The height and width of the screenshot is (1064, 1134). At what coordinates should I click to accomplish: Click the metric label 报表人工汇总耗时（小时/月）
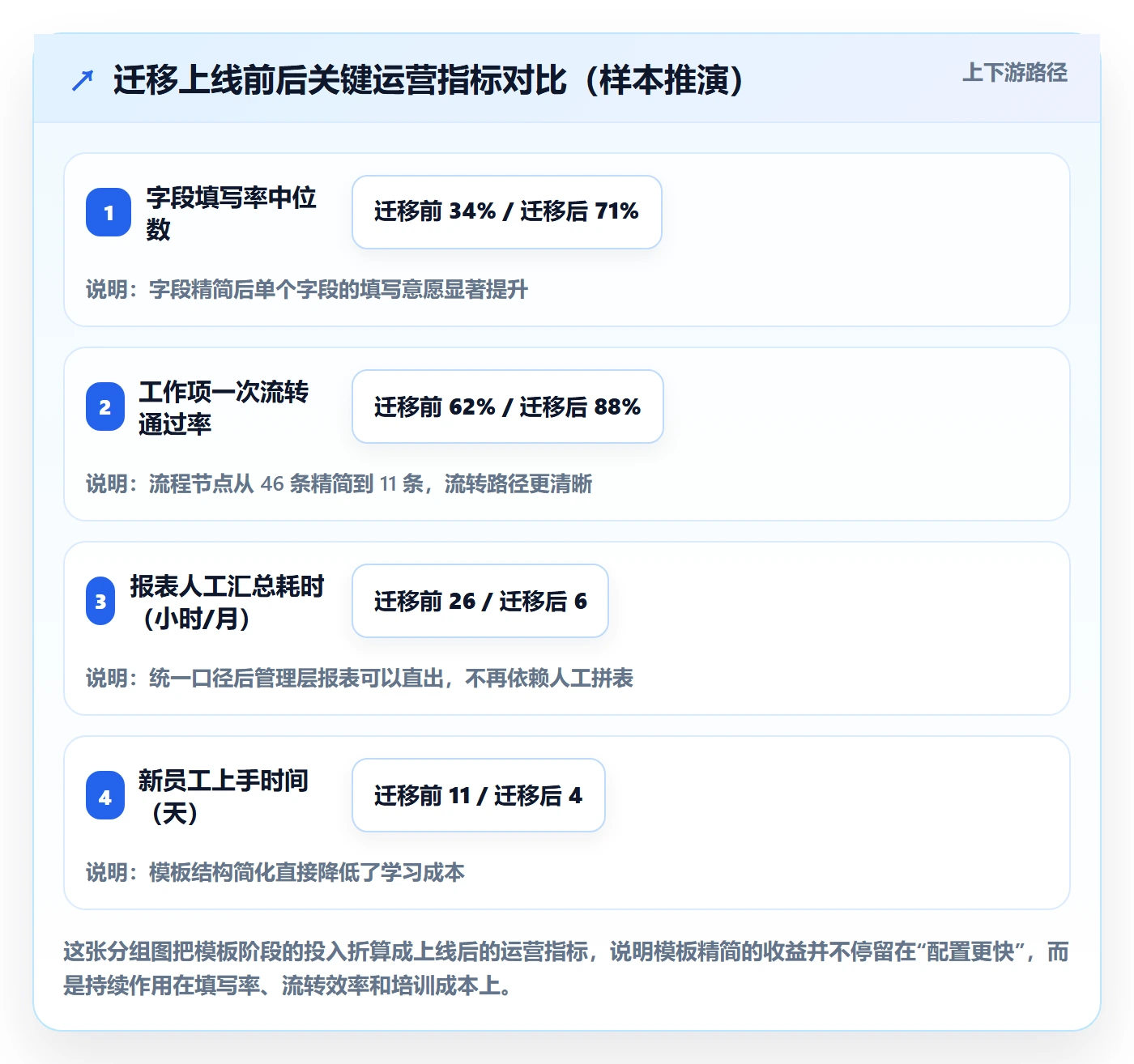click(x=228, y=601)
